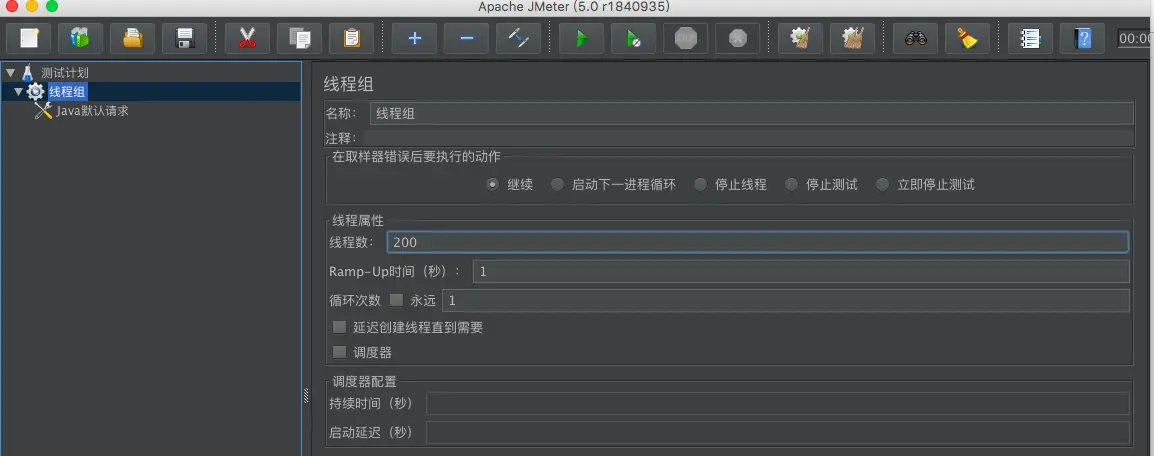Image resolution: width=1154 pixels, height=456 pixels.
Task: Select Java默认请求 in the tree
Action: (92, 111)
